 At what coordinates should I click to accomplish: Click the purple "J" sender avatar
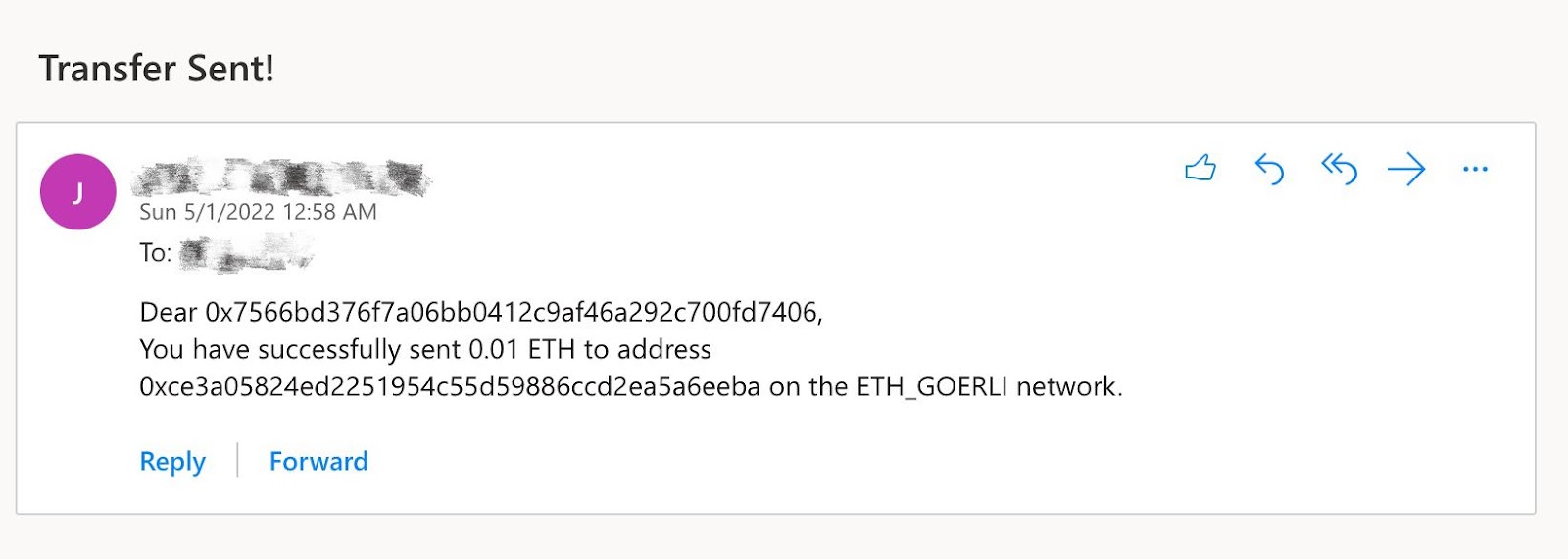78,192
